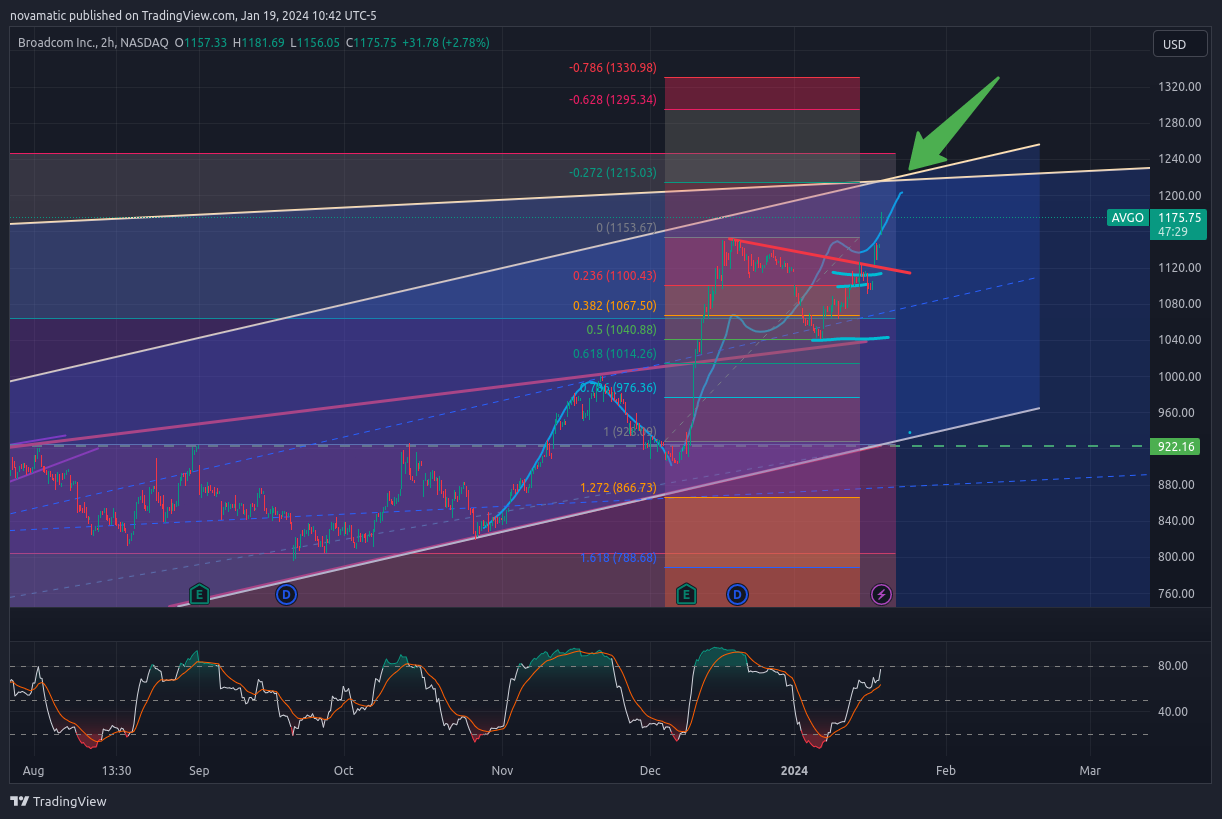Click the 0.236 (1100.43) Fib label
The image size is (1222, 819).
click(x=614, y=276)
